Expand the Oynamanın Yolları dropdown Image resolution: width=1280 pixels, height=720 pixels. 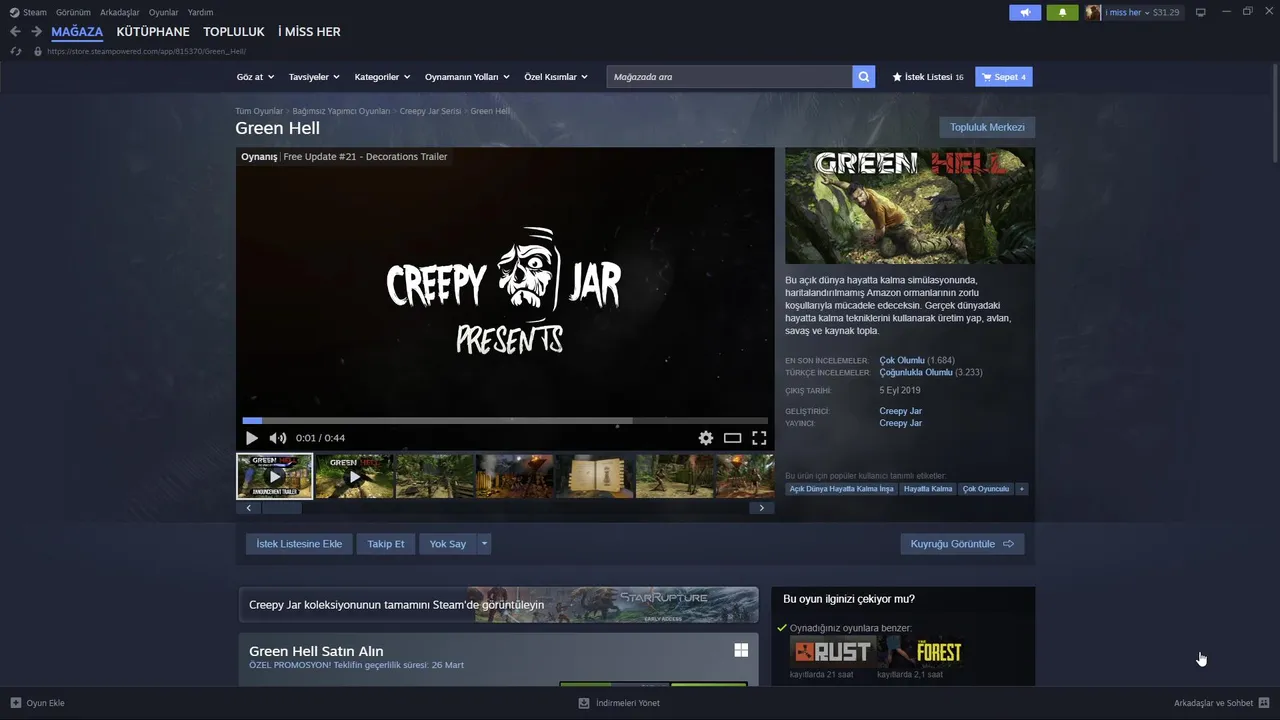click(x=467, y=77)
